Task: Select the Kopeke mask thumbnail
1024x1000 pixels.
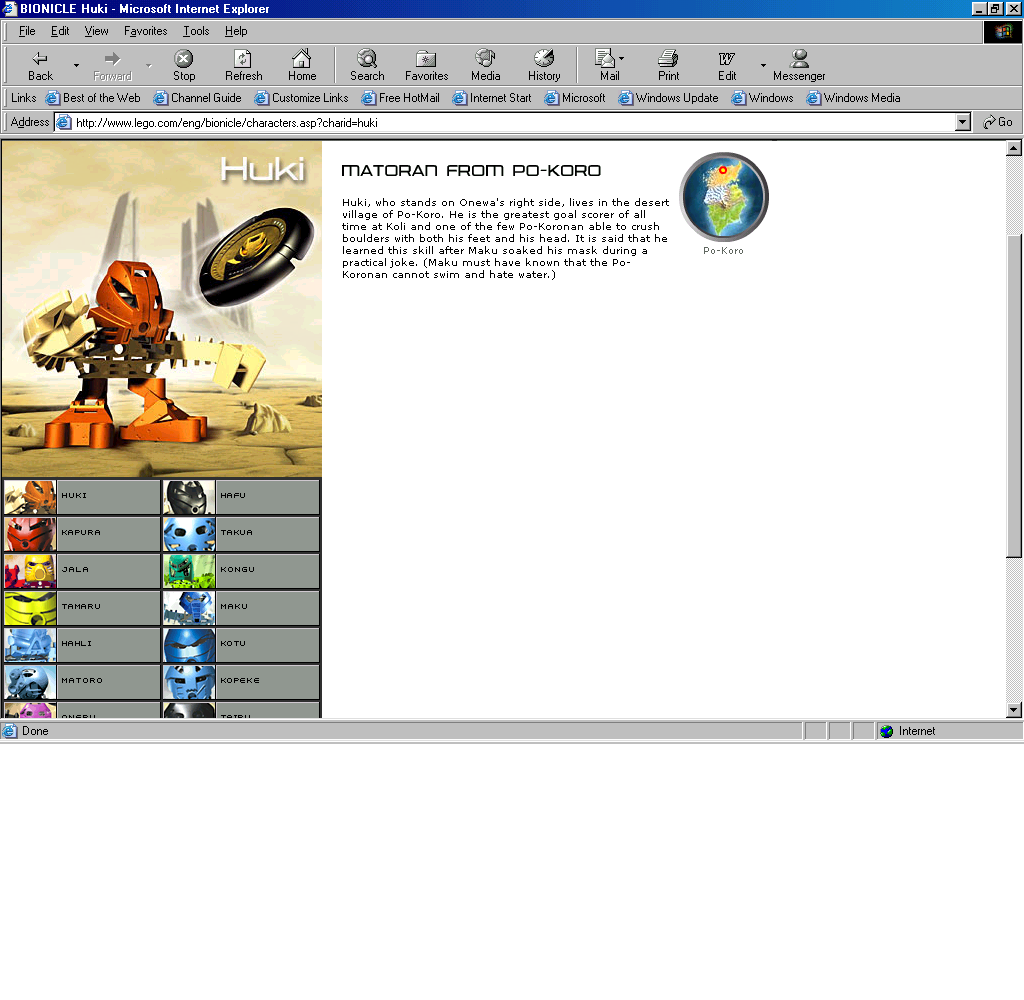Action: point(189,682)
